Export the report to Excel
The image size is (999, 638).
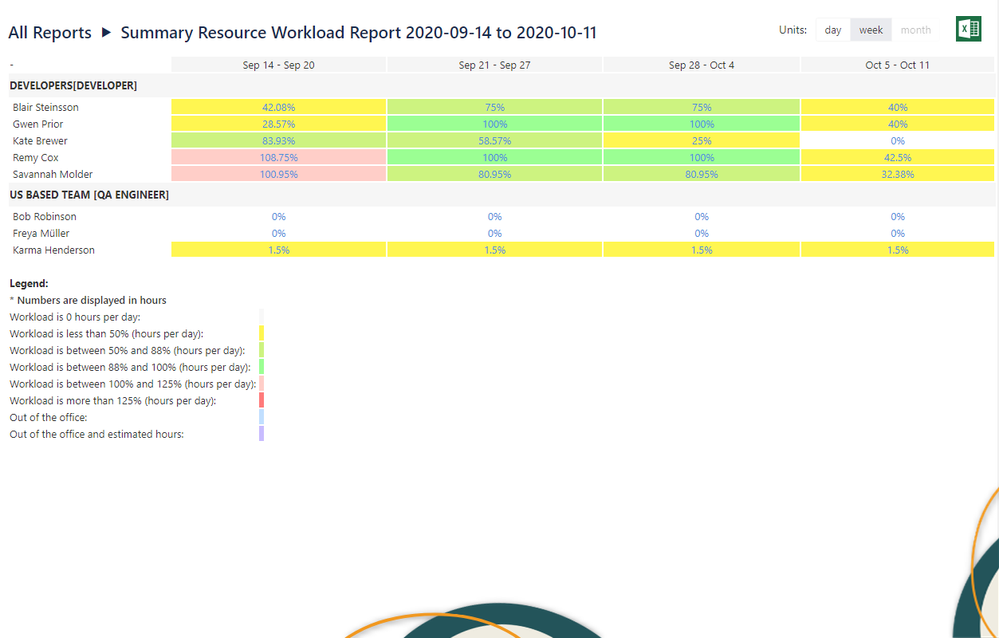pyautogui.click(x=968, y=29)
